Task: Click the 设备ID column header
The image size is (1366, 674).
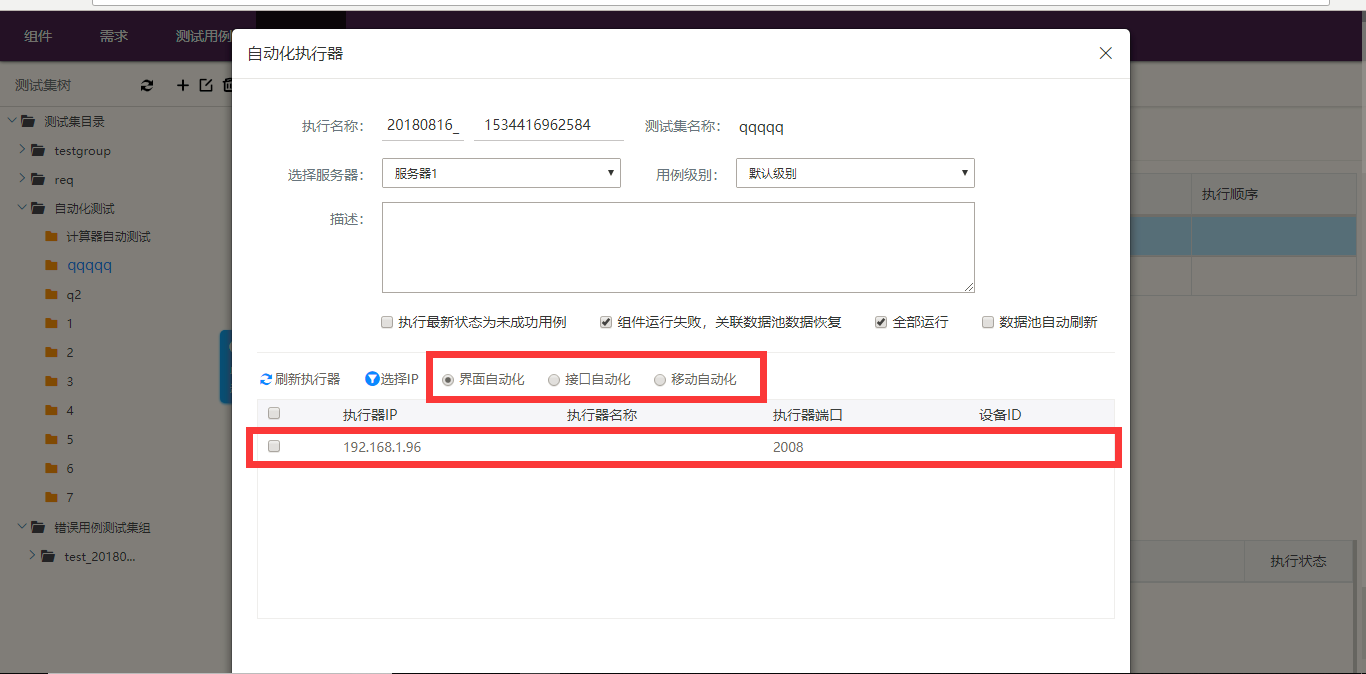Action: [x=1000, y=414]
